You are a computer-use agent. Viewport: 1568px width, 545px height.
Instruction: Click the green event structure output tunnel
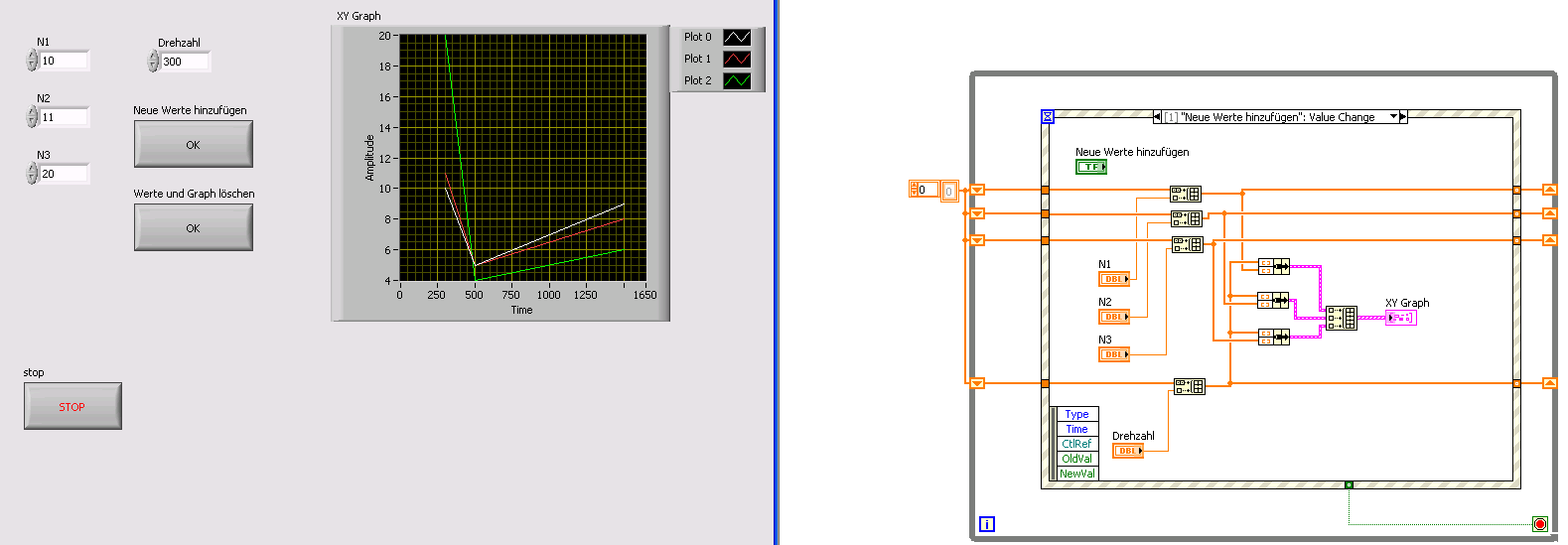click(1349, 484)
